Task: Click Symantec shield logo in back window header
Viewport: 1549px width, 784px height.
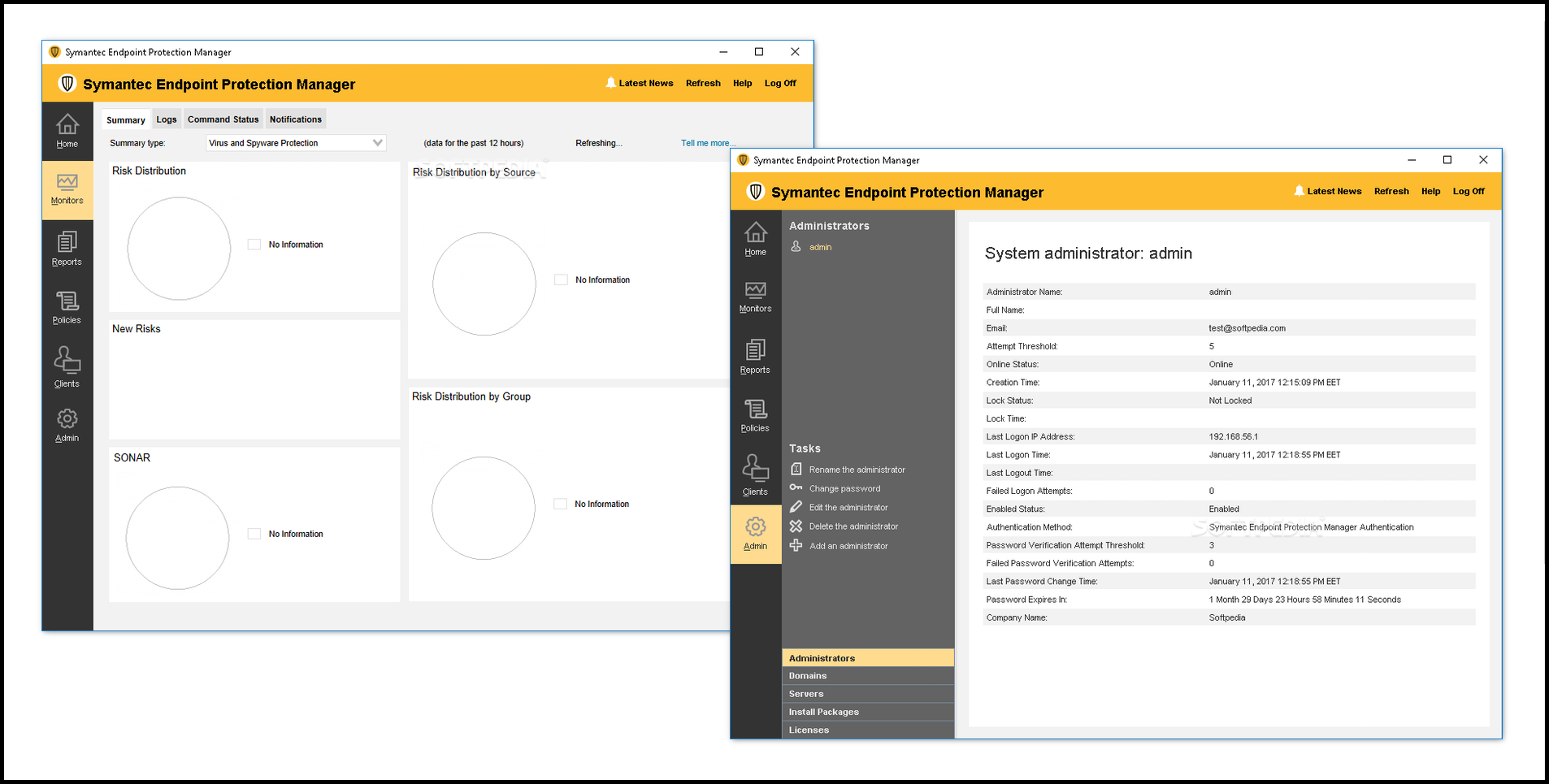Action: 67,84
